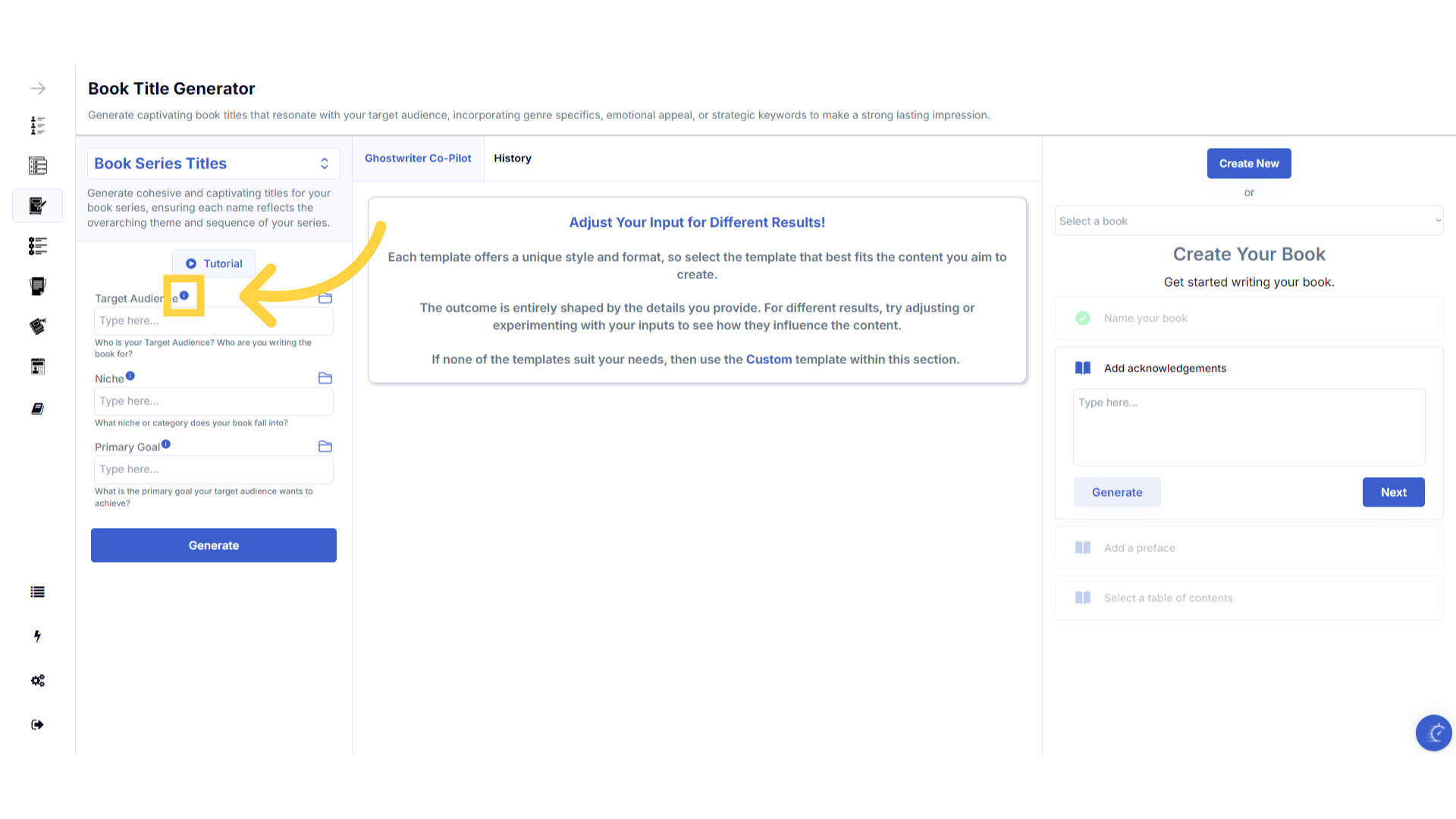Switch to the History tab

(x=513, y=158)
